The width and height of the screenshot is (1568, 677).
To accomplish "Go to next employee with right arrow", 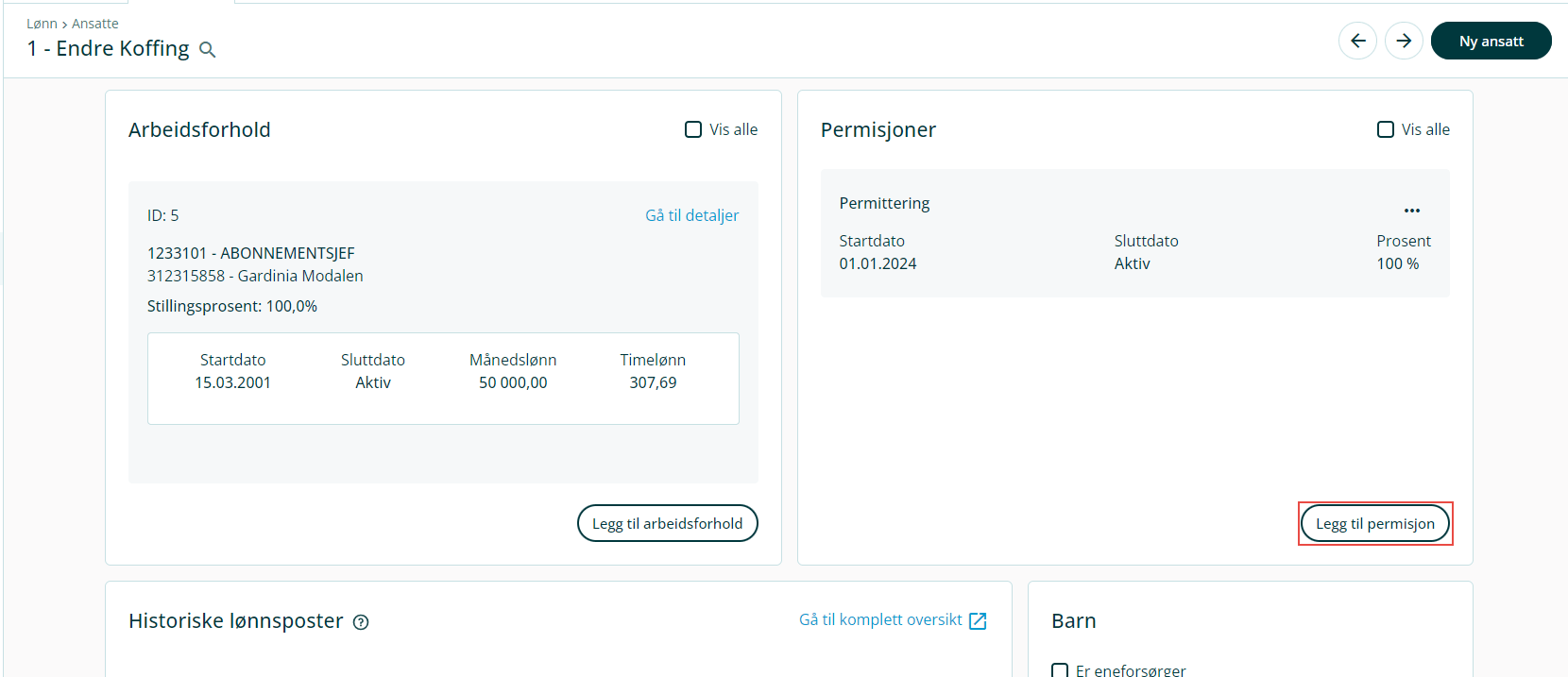I will [x=1404, y=41].
